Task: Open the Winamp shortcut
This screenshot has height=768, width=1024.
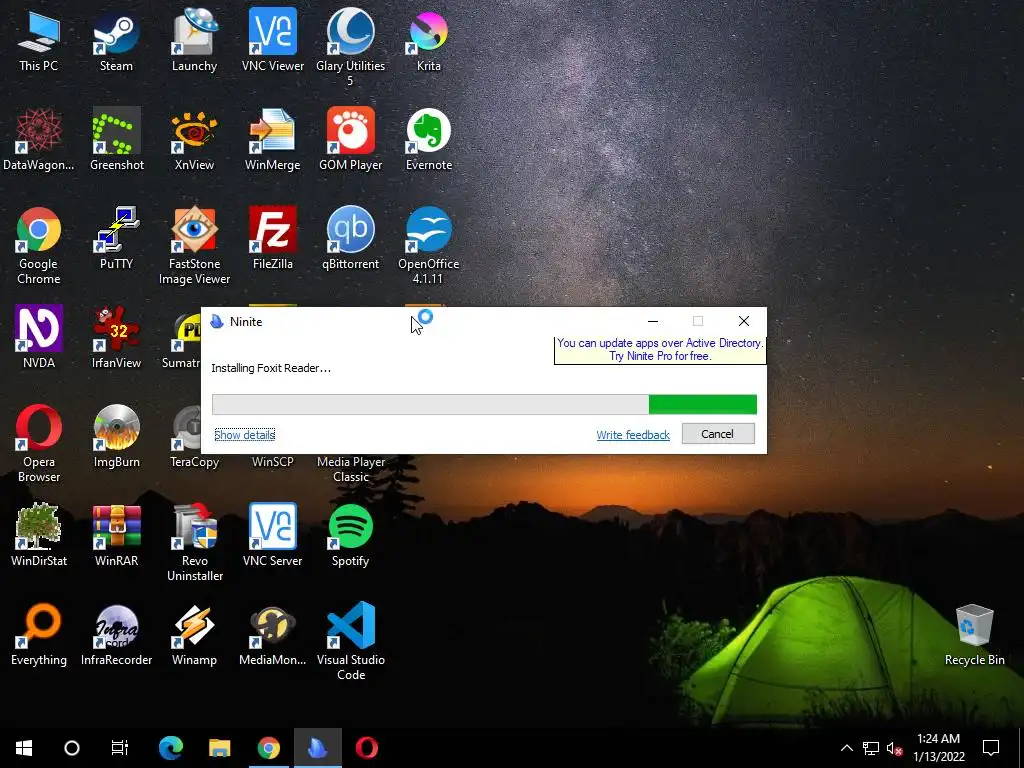Action: coord(194,635)
